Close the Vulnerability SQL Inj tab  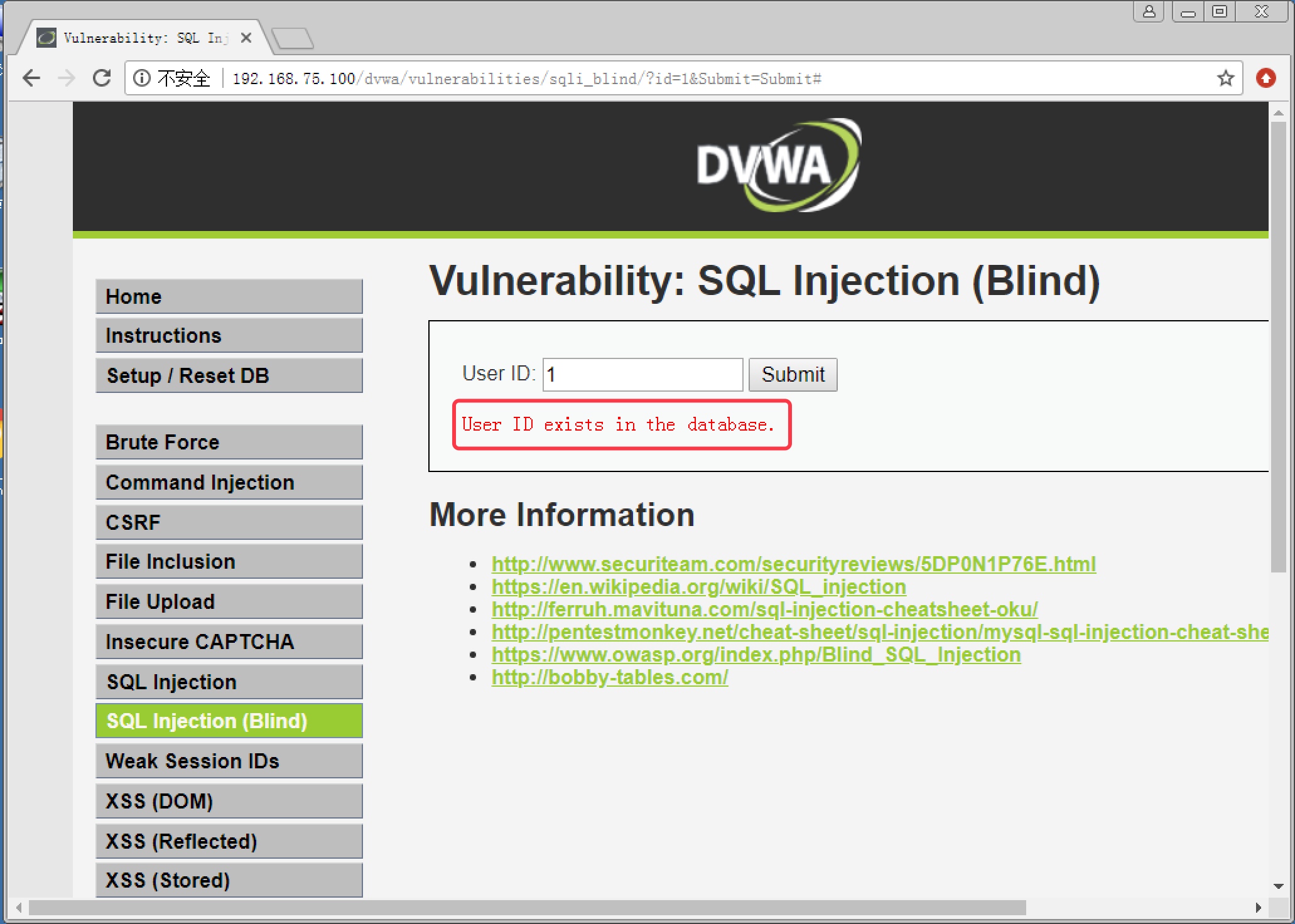(246, 38)
